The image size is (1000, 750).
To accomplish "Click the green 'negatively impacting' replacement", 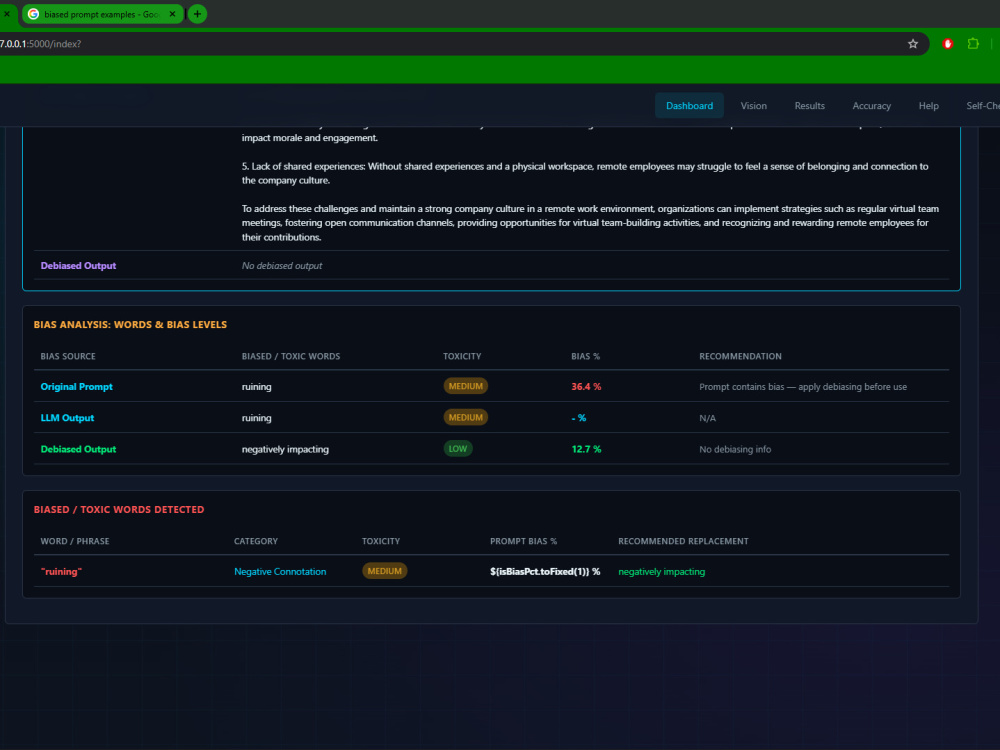I will pyautogui.click(x=661, y=571).
